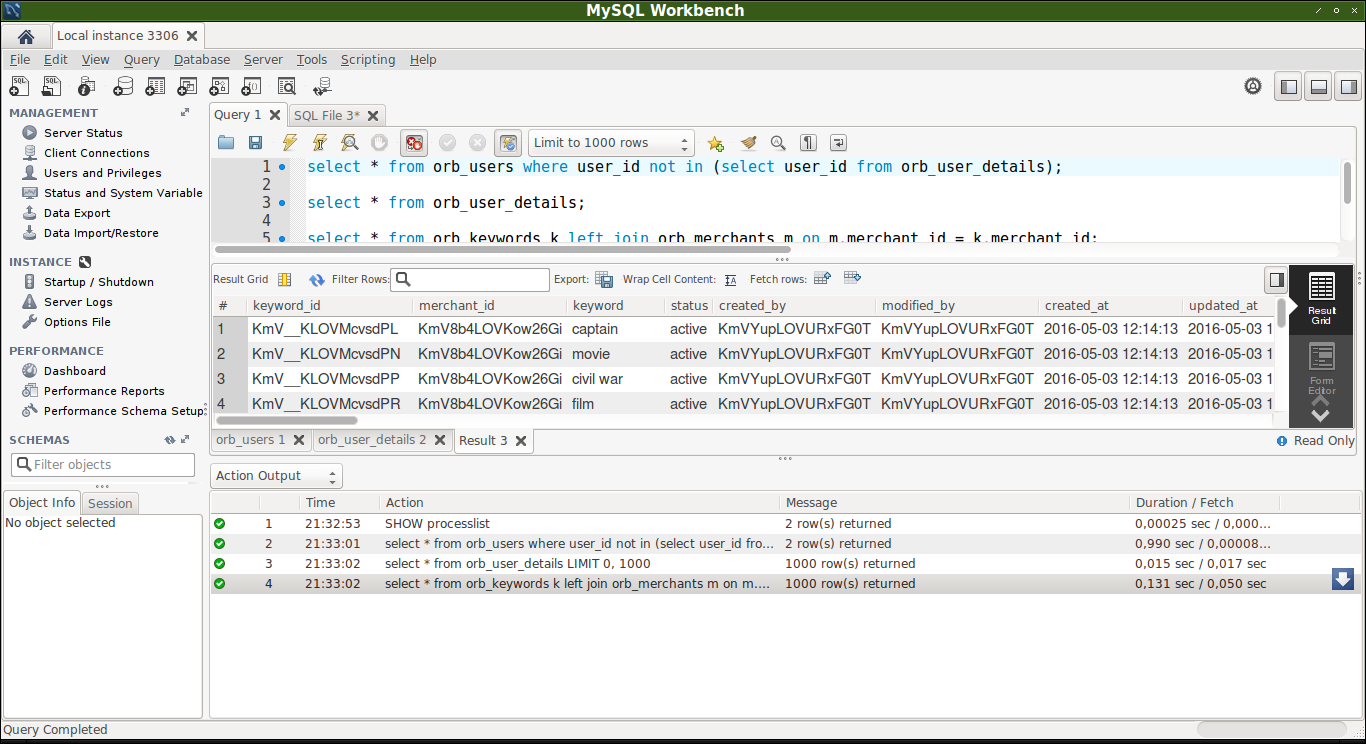Open the File menu
Viewport: 1366px width, 744px height.
click(x=20, y=60)
